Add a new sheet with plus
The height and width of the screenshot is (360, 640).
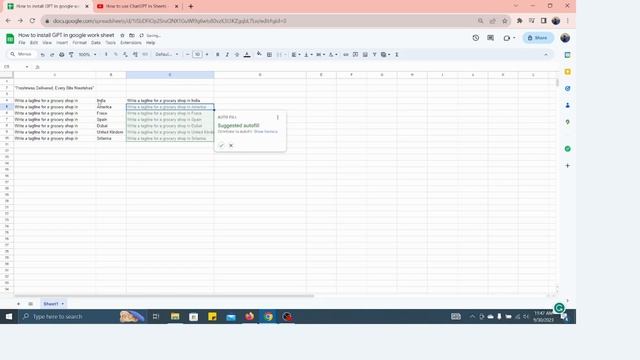(x=18, y=304)
